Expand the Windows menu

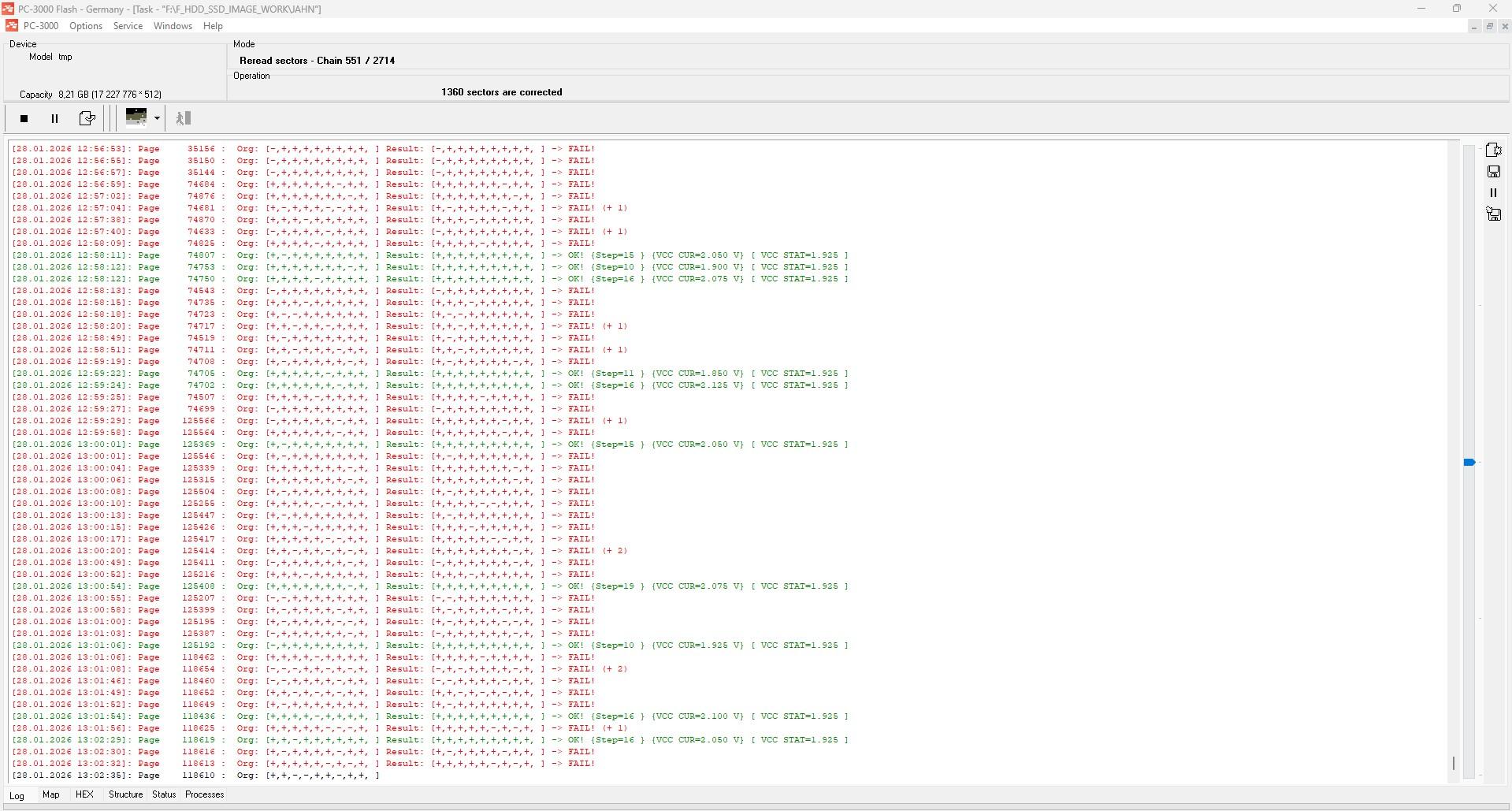click(173, 26)
